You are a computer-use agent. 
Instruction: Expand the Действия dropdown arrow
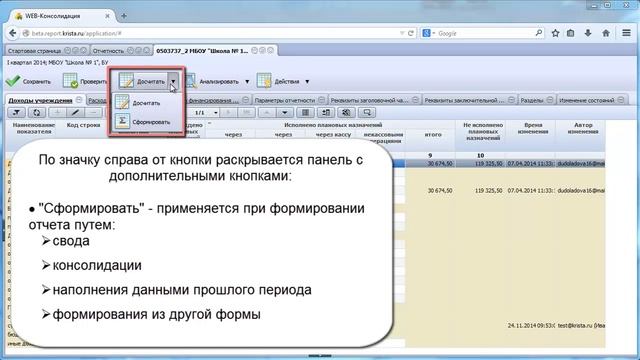[x=307, y=82]
